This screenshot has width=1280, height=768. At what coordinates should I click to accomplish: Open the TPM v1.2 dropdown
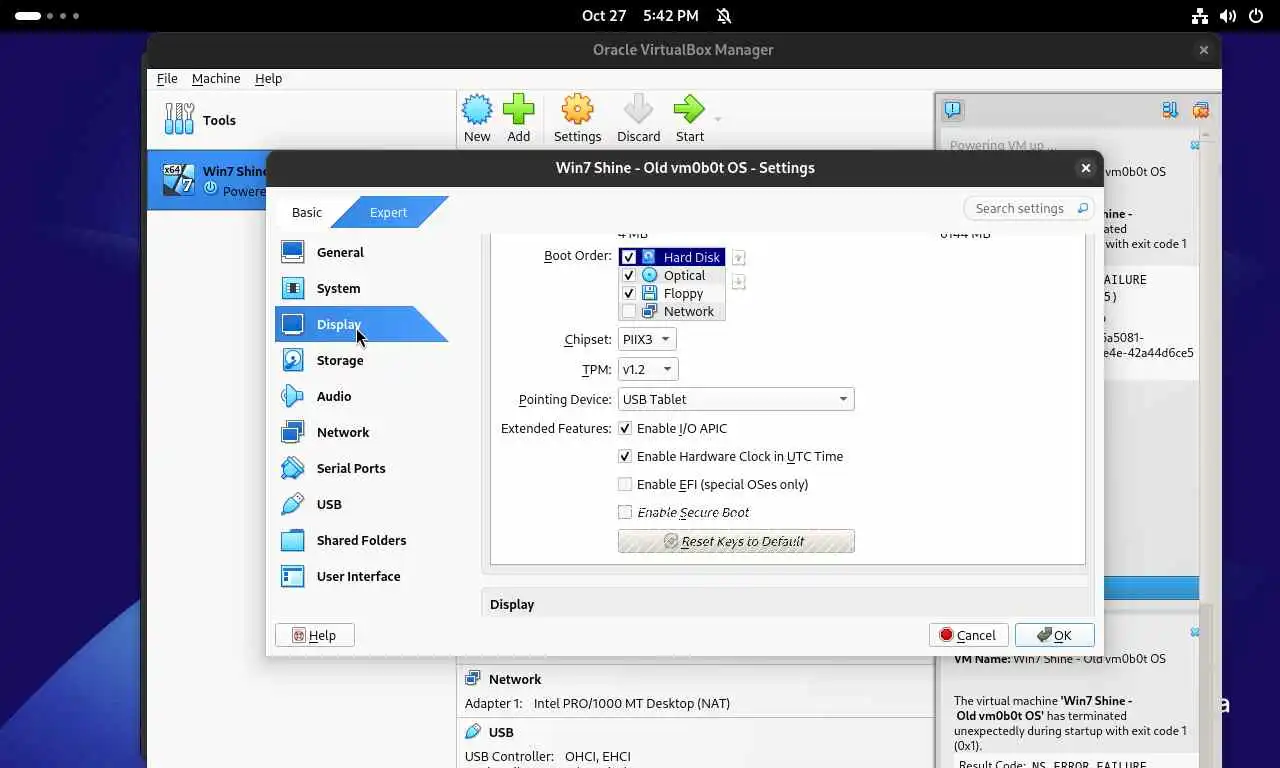coord(648,369)
